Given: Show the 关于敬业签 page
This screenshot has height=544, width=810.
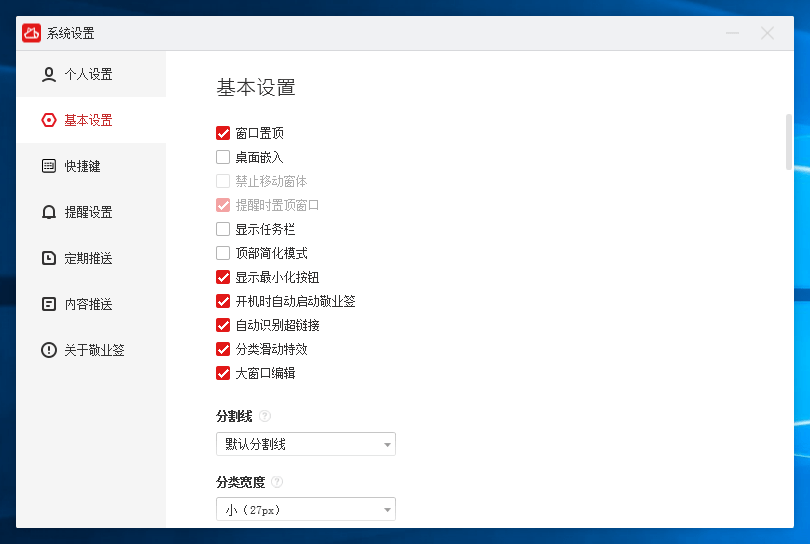Looking at the screenshot, I should pos(91,350).
